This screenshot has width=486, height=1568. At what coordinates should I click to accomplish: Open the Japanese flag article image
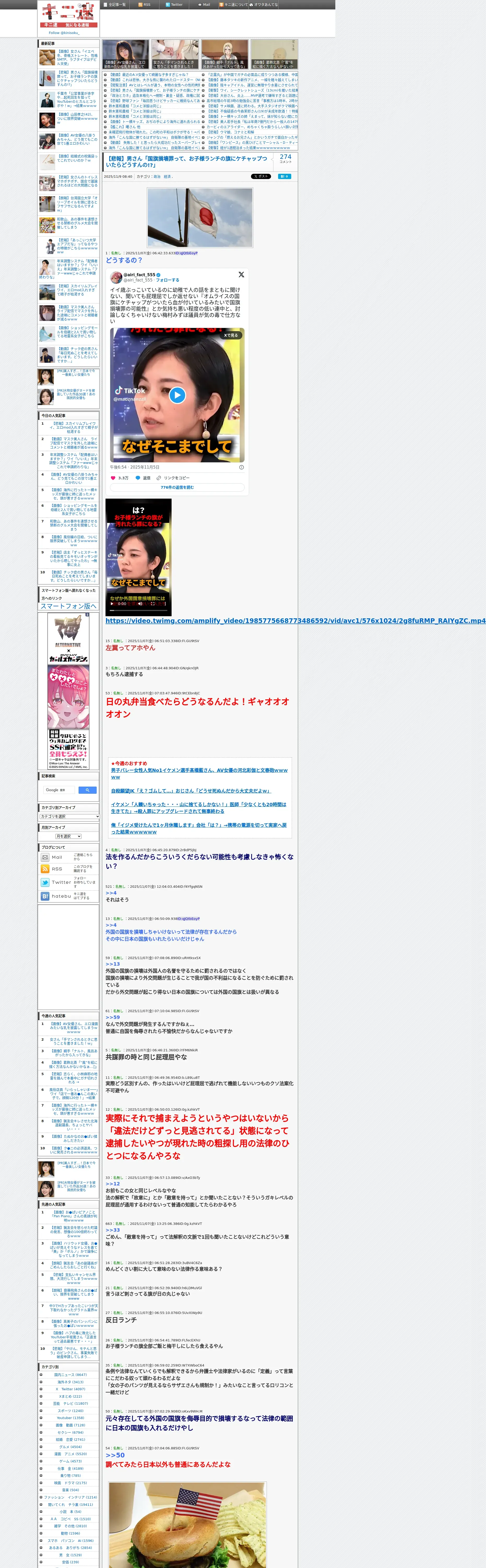(200, 217)
